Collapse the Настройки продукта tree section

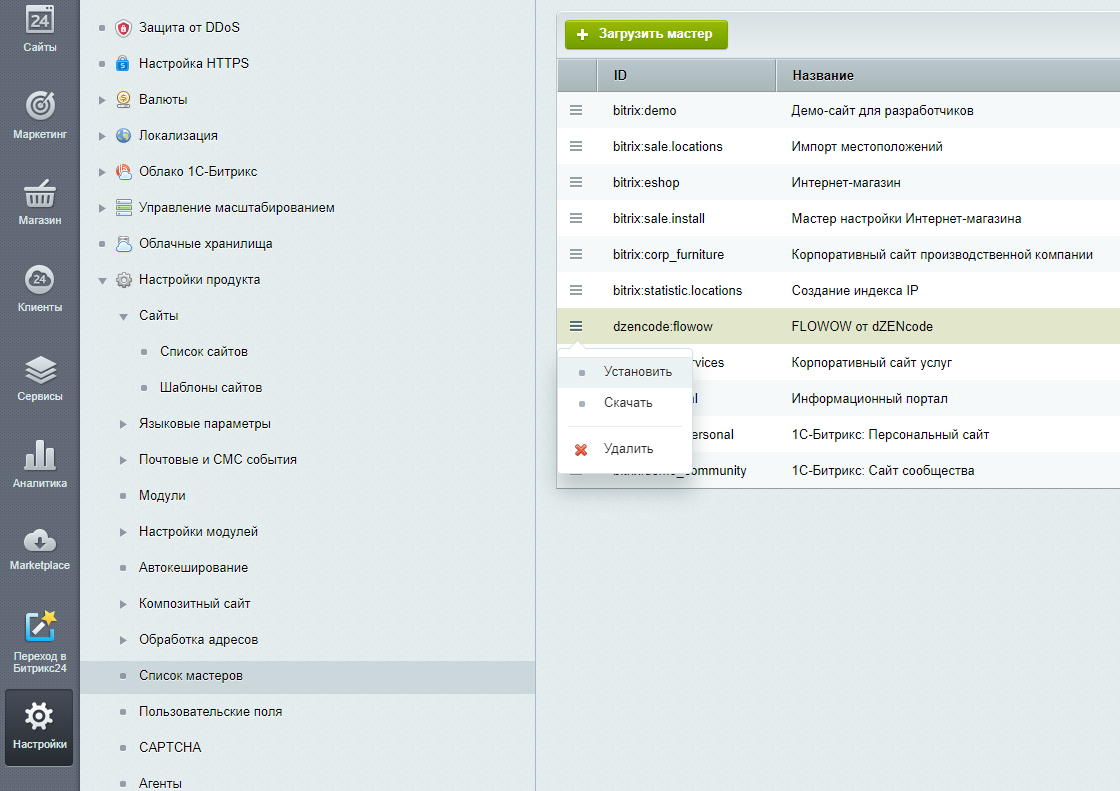pyautogui.click(x=102, y=280)
